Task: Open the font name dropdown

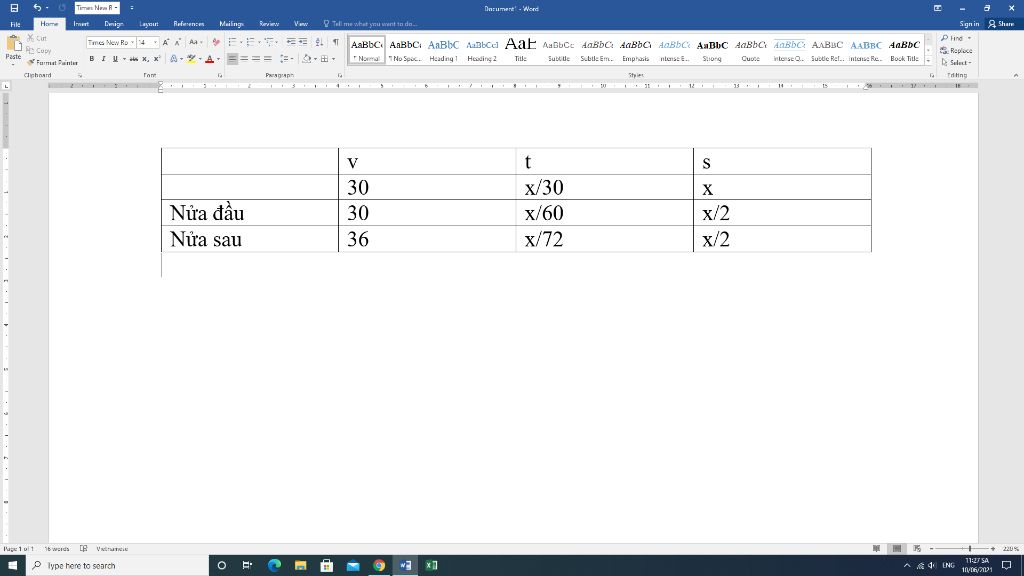Action: coord(133,42)
